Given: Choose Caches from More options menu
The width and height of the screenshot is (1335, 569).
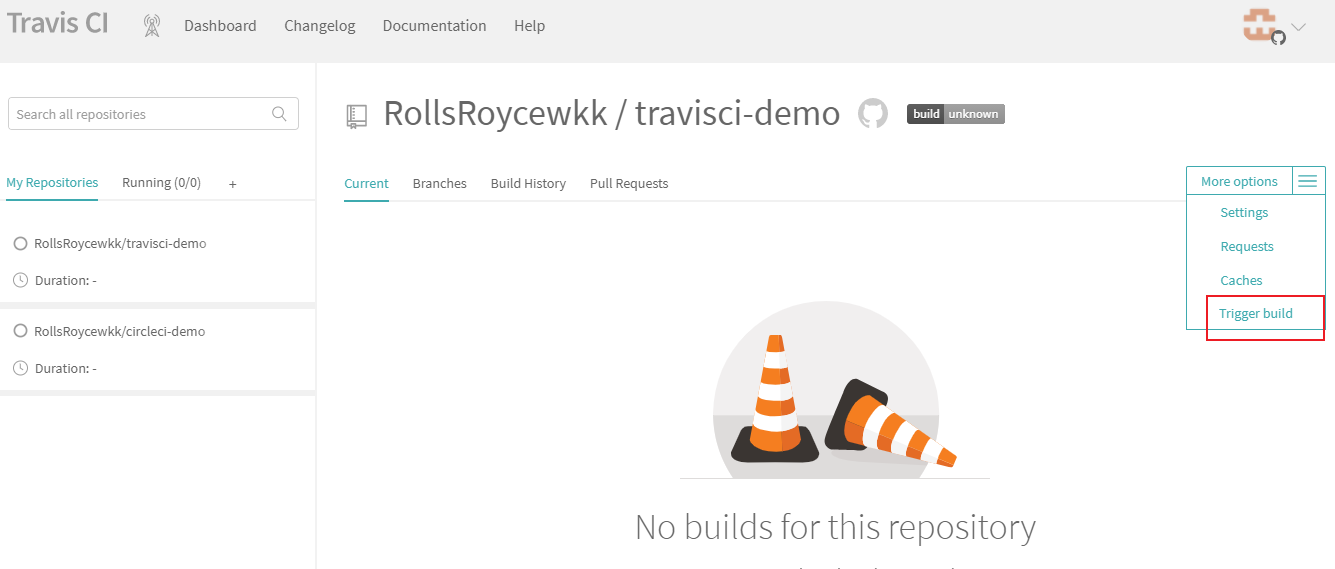Looking at the screenshot, I should point(1241,281).
